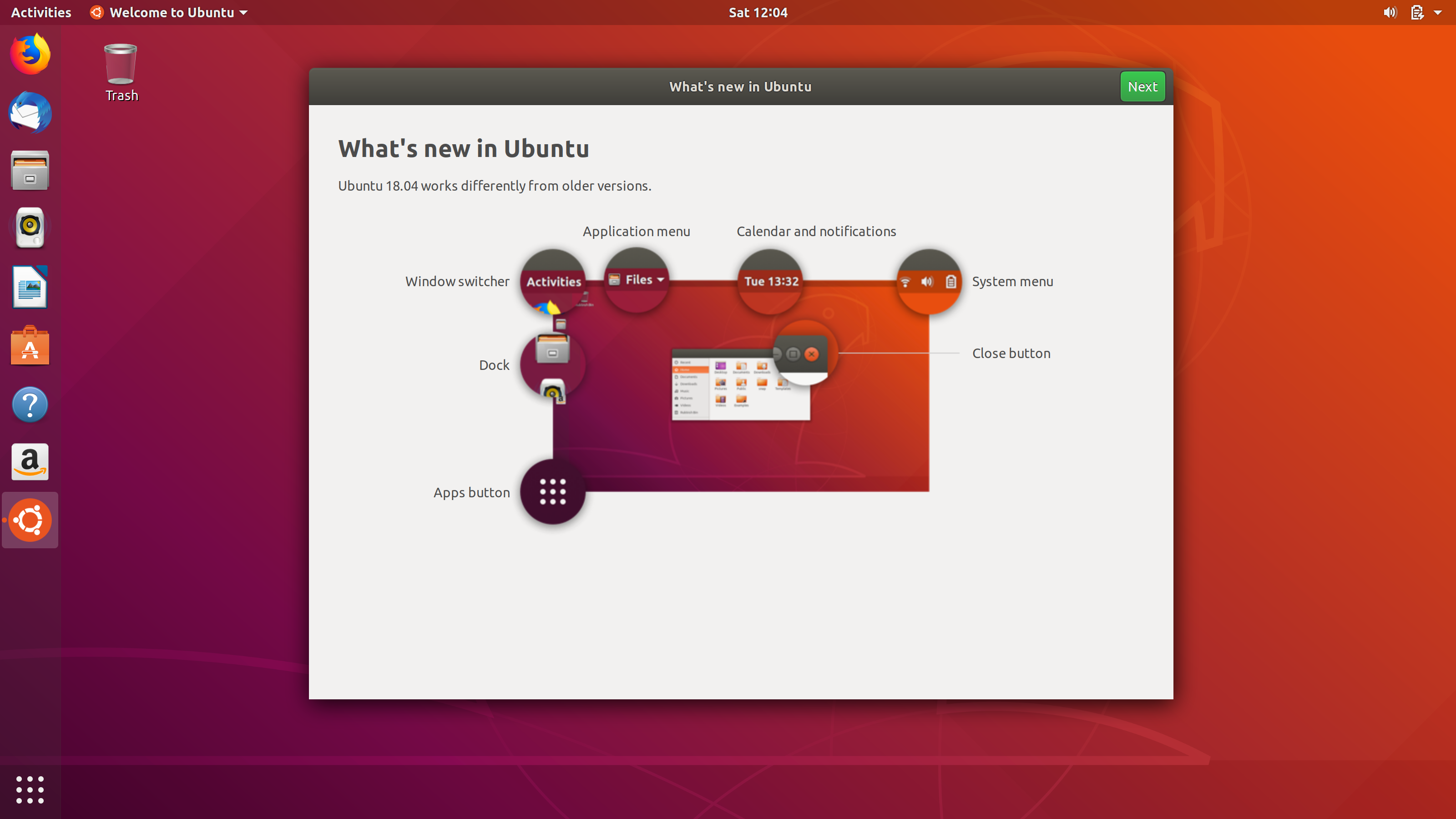Click the 'Application menu' label
Viewport: 1456px width, 819px height.
(637, 232)
